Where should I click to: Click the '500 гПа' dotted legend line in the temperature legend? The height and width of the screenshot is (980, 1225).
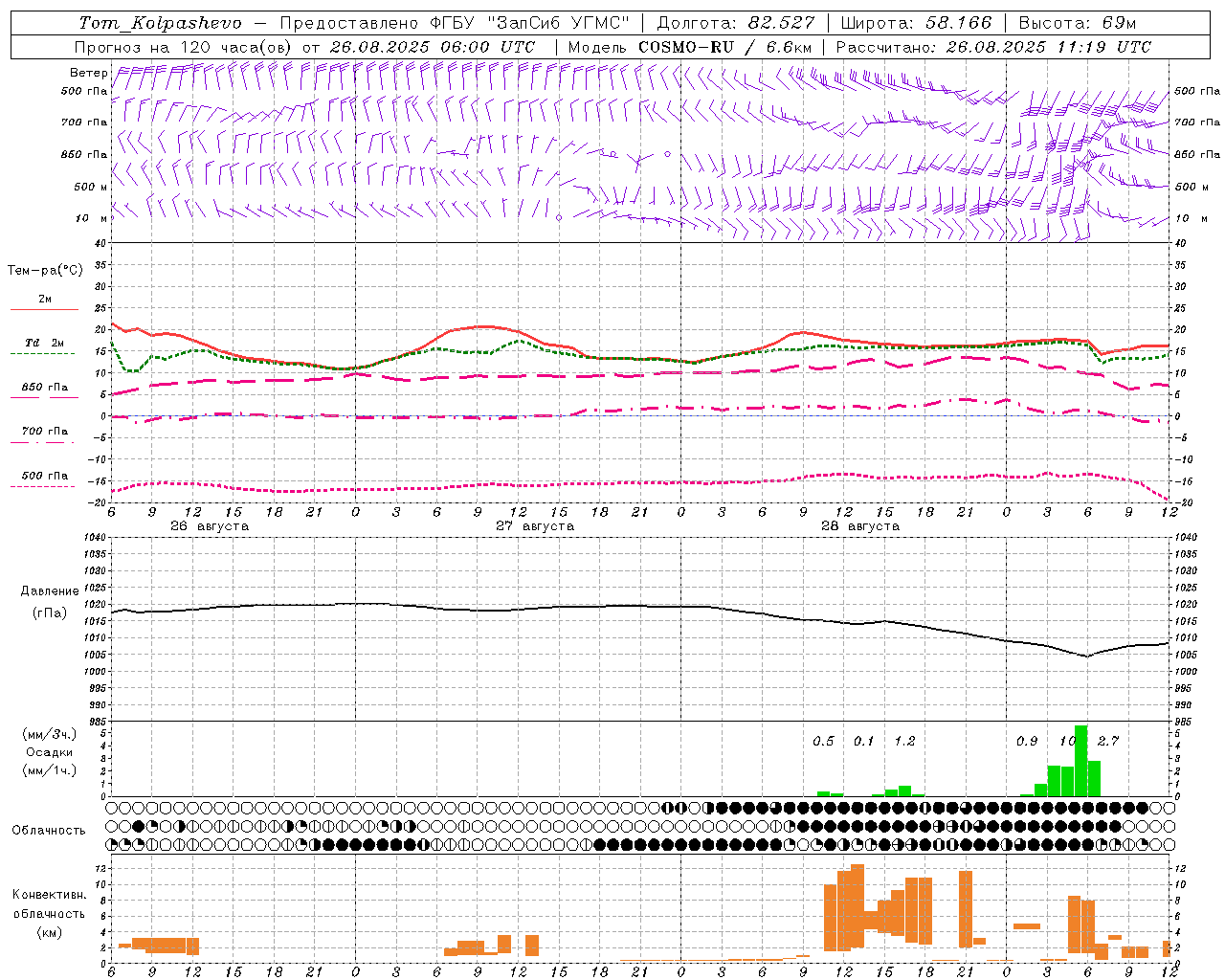42,487
